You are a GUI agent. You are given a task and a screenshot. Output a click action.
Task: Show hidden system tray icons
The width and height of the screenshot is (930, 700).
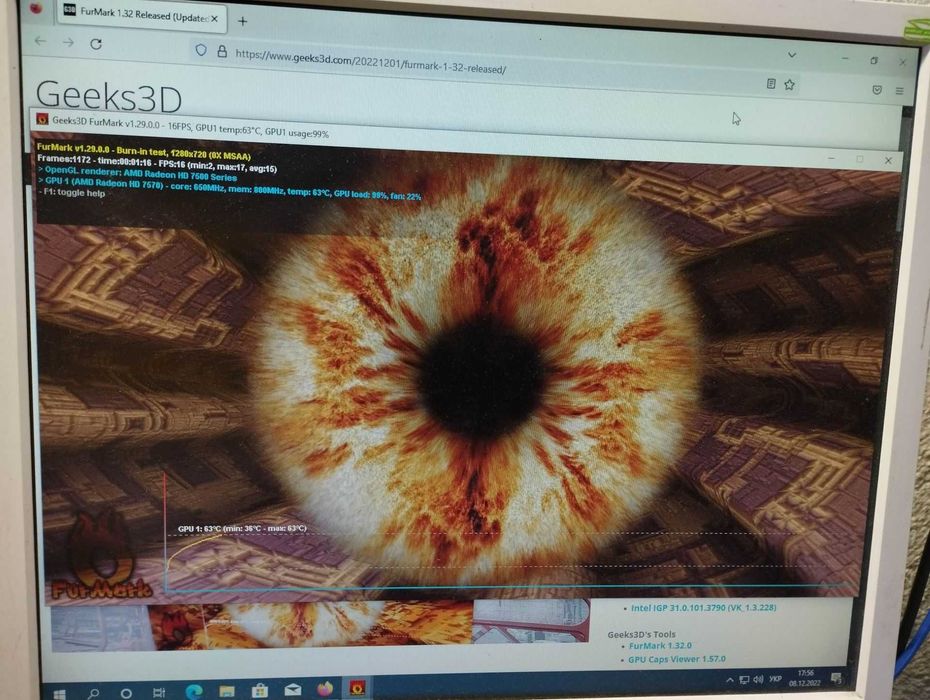coord(730,680)
